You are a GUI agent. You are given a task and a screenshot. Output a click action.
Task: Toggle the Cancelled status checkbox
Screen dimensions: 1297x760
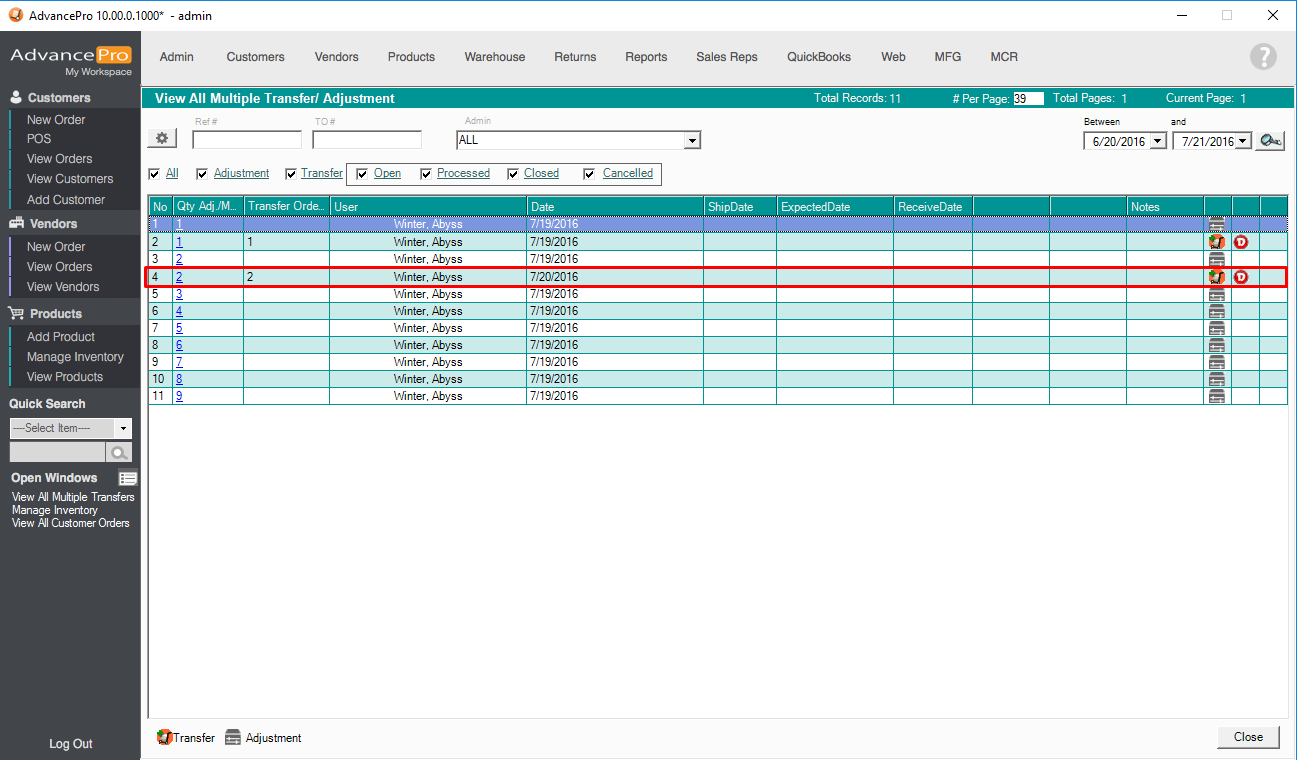(x=589, y=173)
